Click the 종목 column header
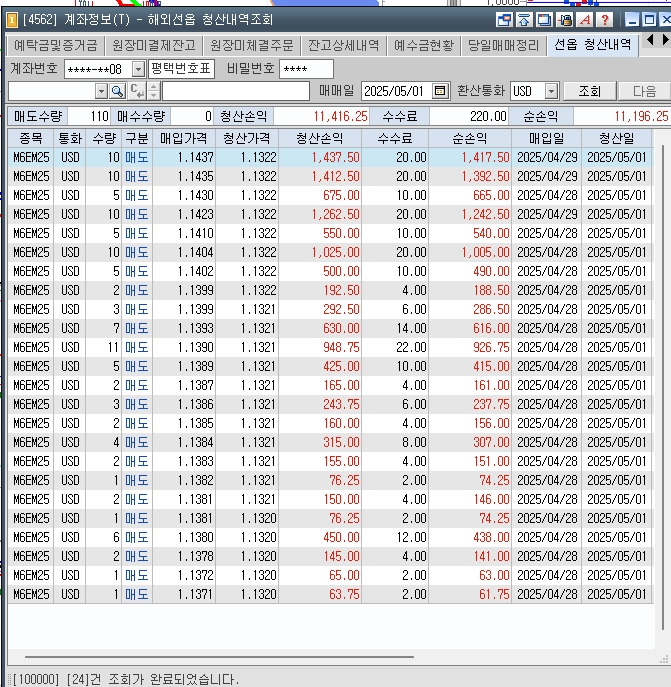Viewport: 671px width, 687px height. [x=31, y=138]
